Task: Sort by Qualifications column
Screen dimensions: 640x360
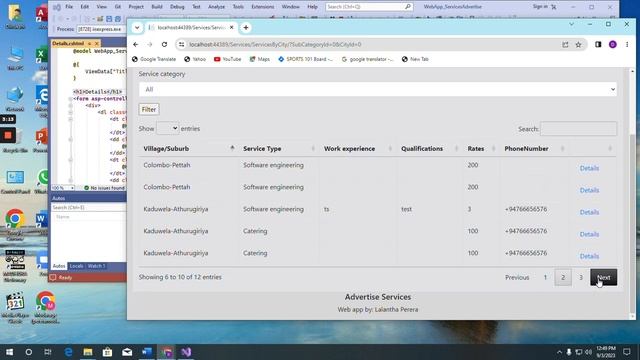Action: (429, 149)
